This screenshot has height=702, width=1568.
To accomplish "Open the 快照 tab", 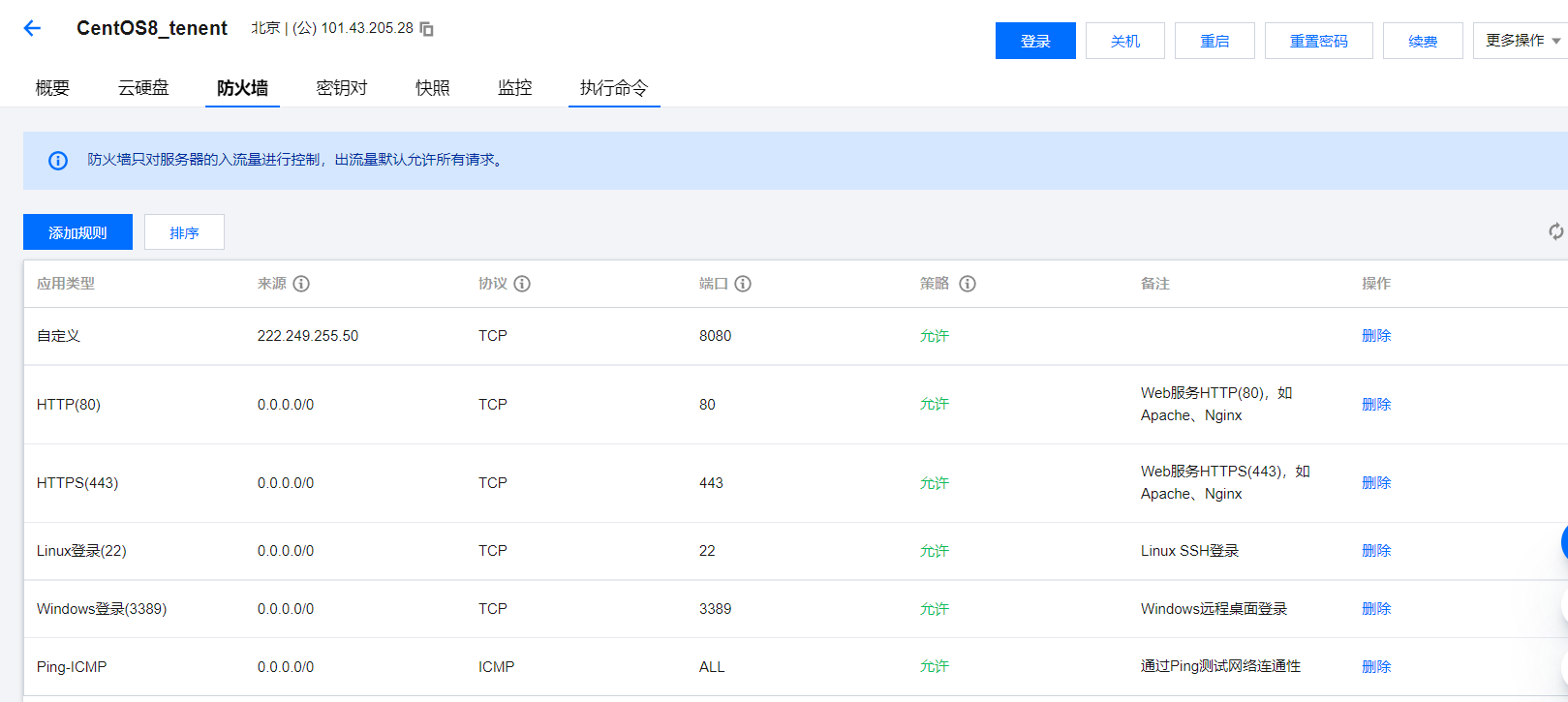I will 433,88.
